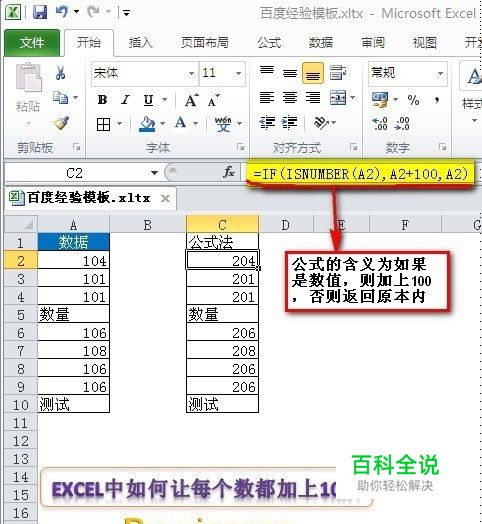Click the Redo arrow icon
The width and height of the screenshot is (482, 524).
(93, 12)
